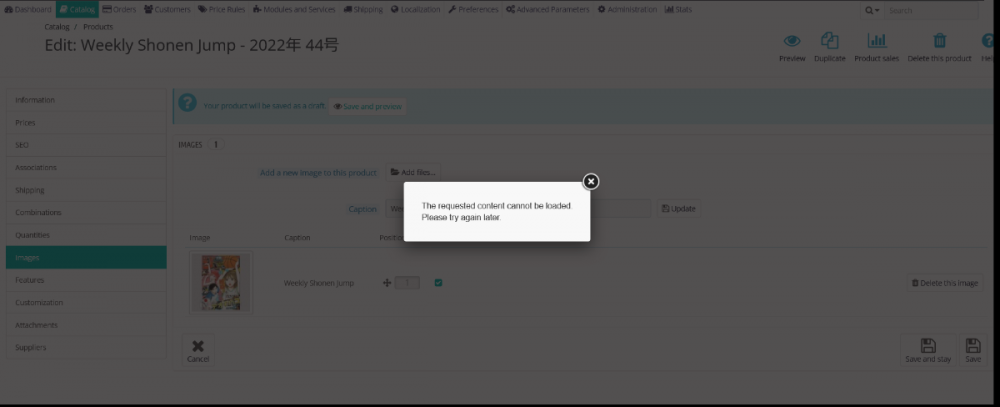Click the Weekly Shonen Jump image thumbnail
1000x407 pixels.
tap(220, 283)
